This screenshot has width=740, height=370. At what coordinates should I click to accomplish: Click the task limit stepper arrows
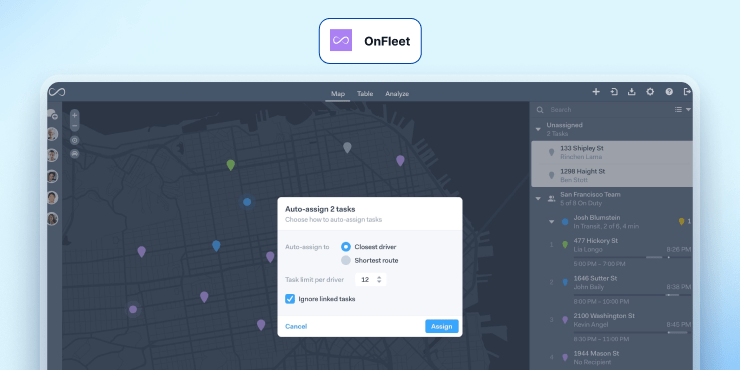[x=379, y=279]
